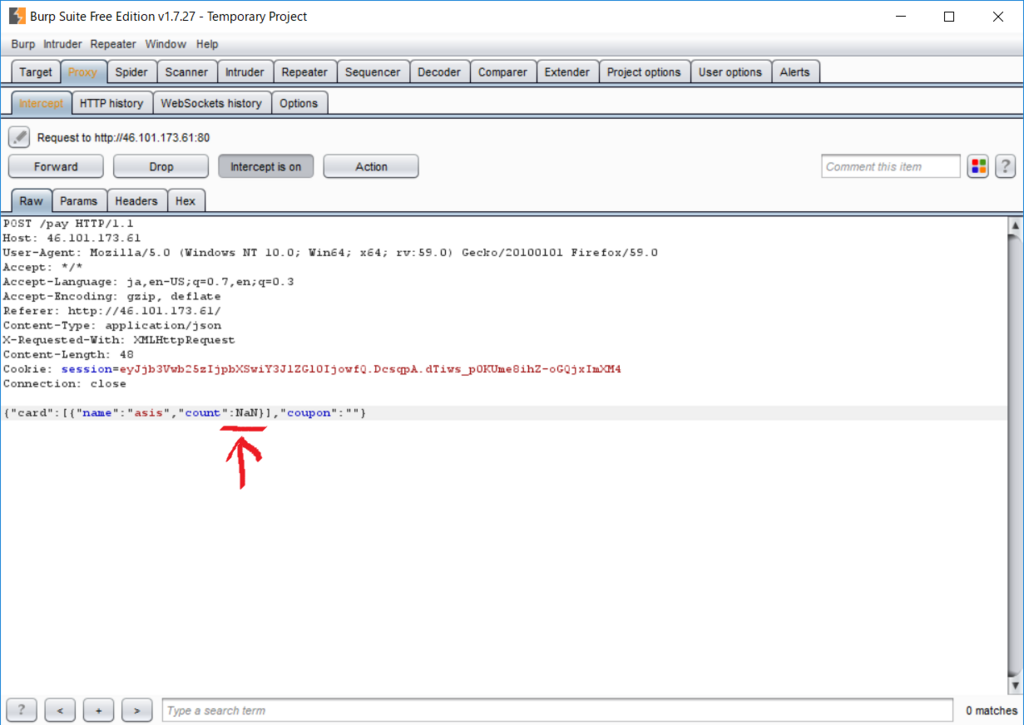Switch to the Headers view tab

(x=136, y=201)
